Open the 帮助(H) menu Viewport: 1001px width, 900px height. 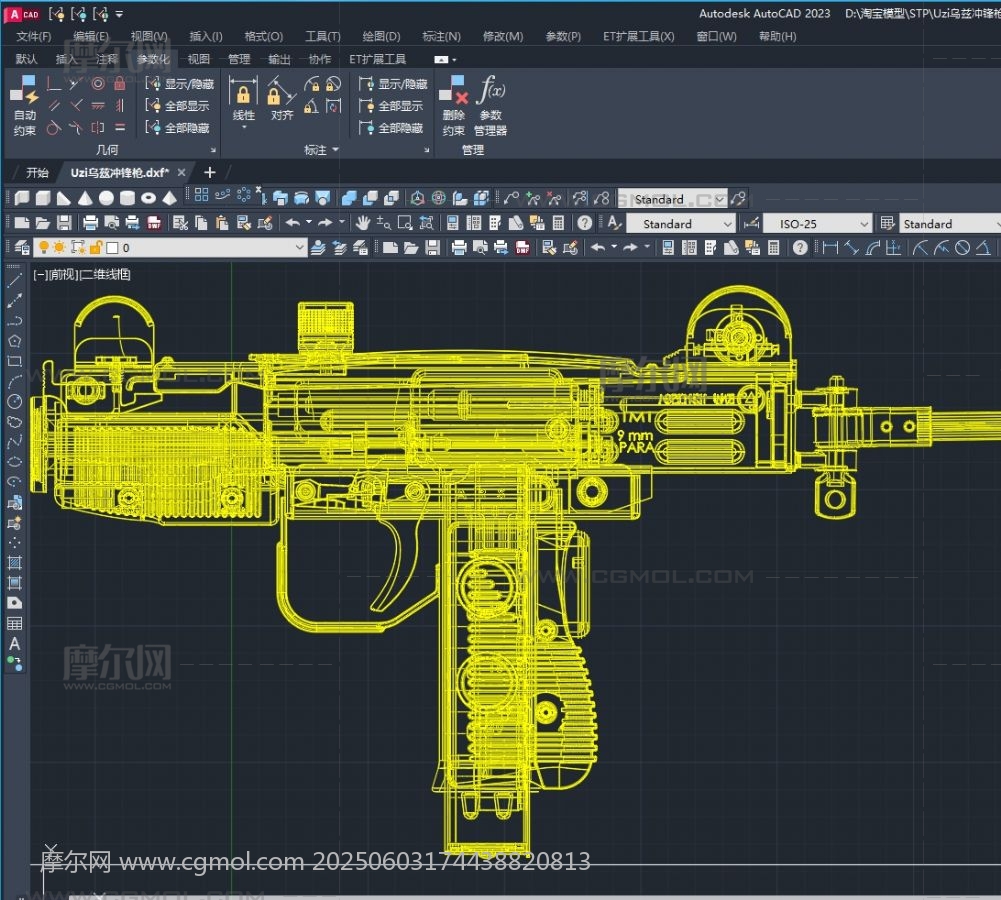(778, 36)
